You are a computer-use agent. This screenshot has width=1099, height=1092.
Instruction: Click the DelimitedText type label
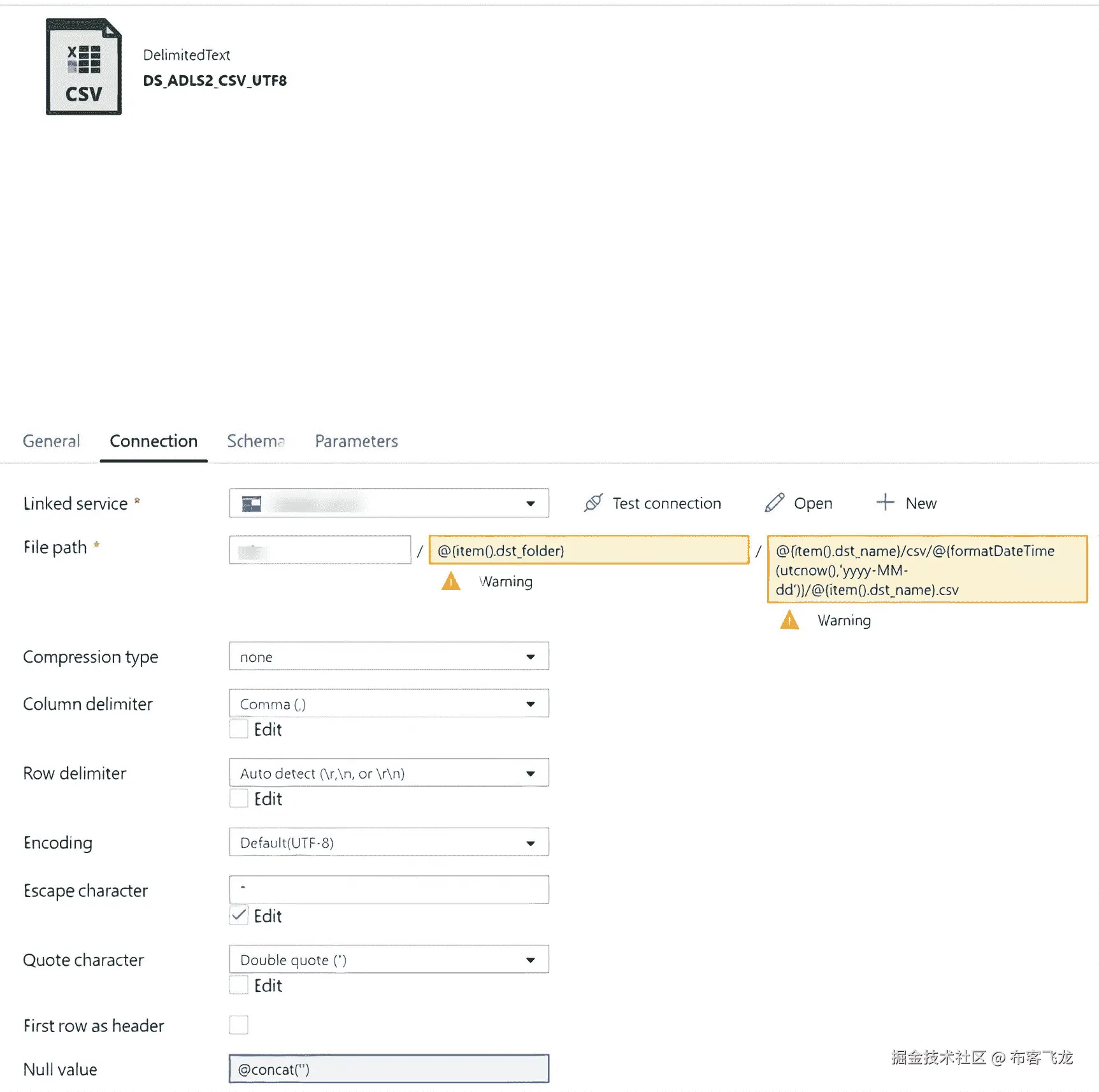[x=187, y=55]
